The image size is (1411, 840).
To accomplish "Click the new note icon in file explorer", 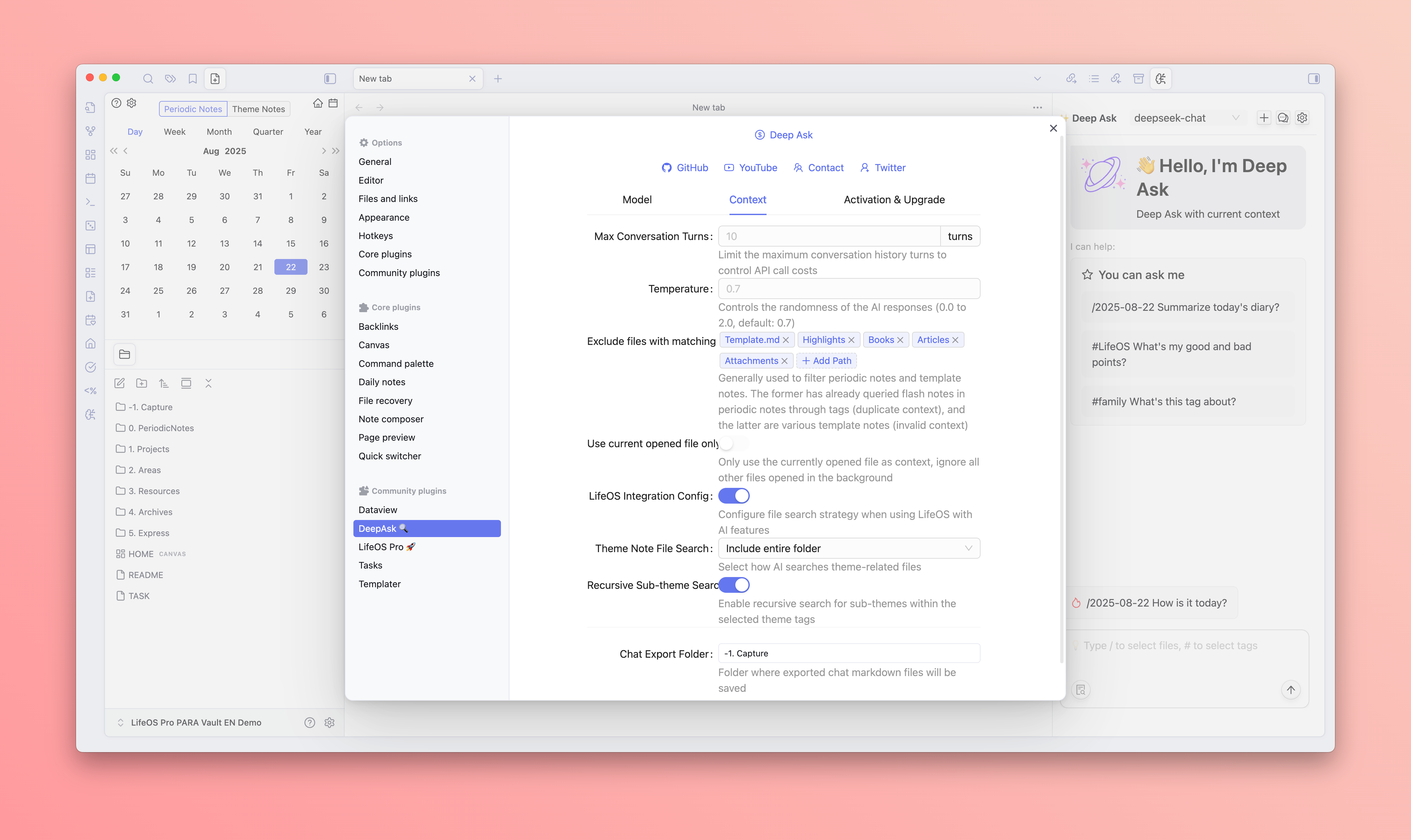I will (x=119, y=383).
